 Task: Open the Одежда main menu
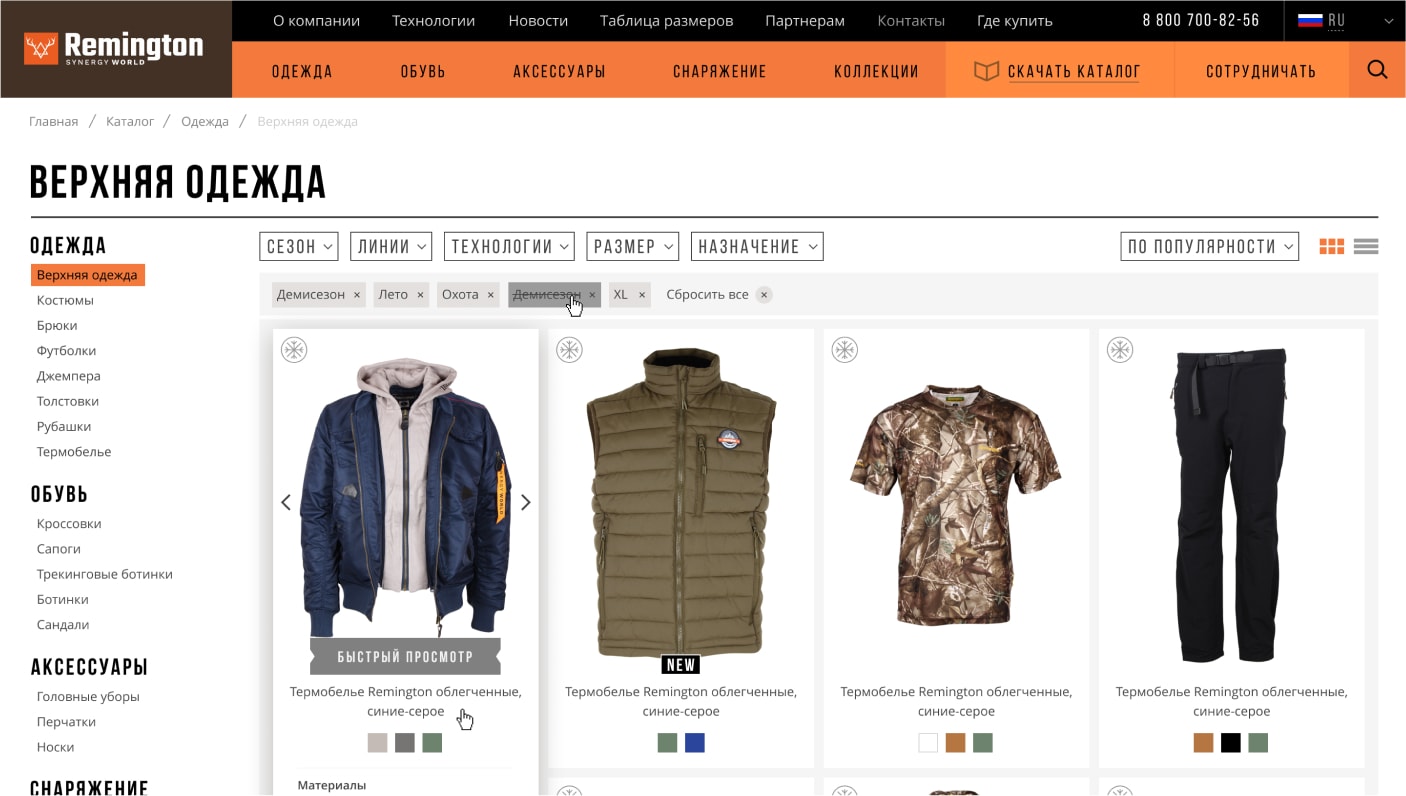click(x=302, y=71)
